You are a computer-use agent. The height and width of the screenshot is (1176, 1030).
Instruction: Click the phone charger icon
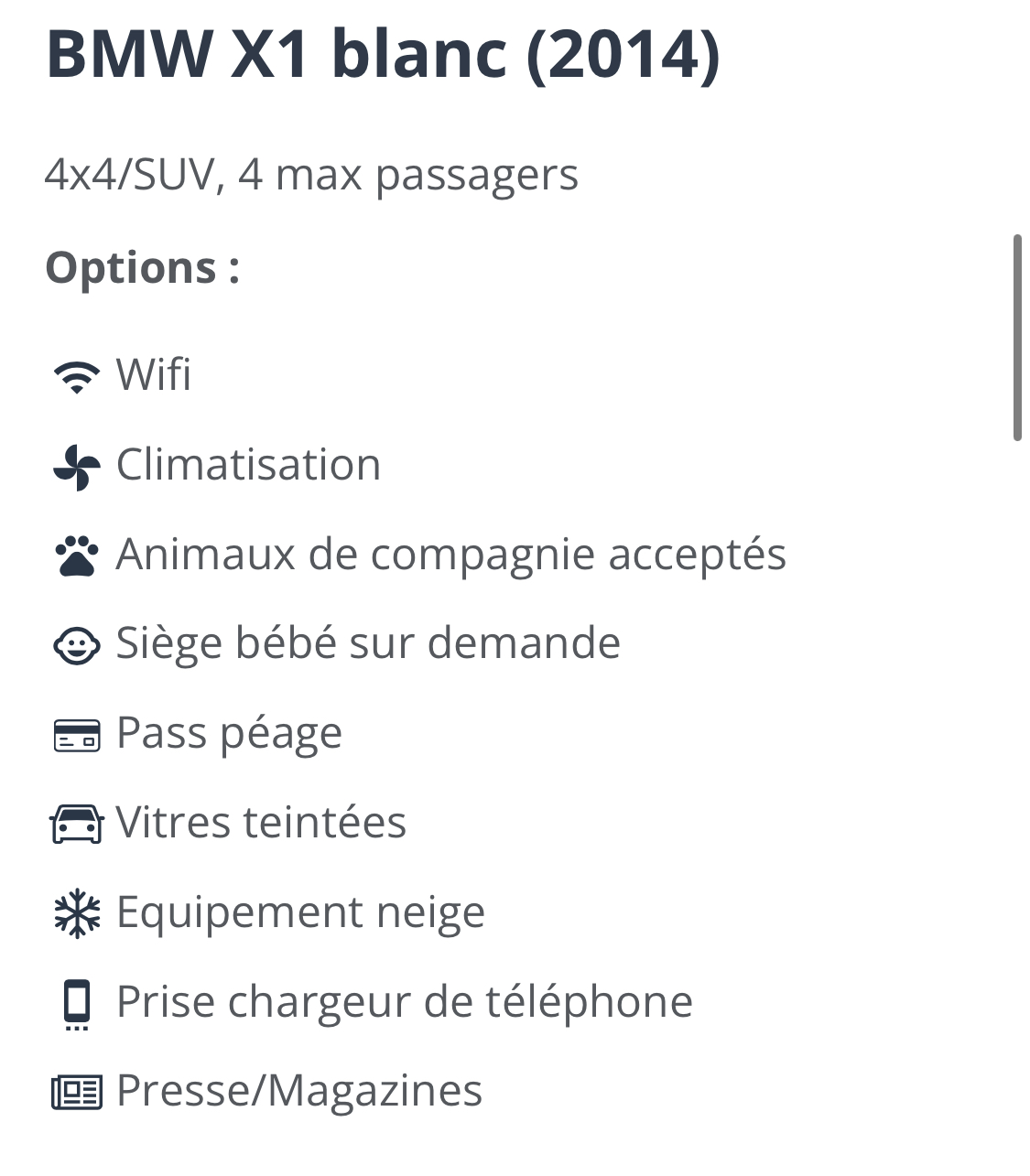(77, 1003)
